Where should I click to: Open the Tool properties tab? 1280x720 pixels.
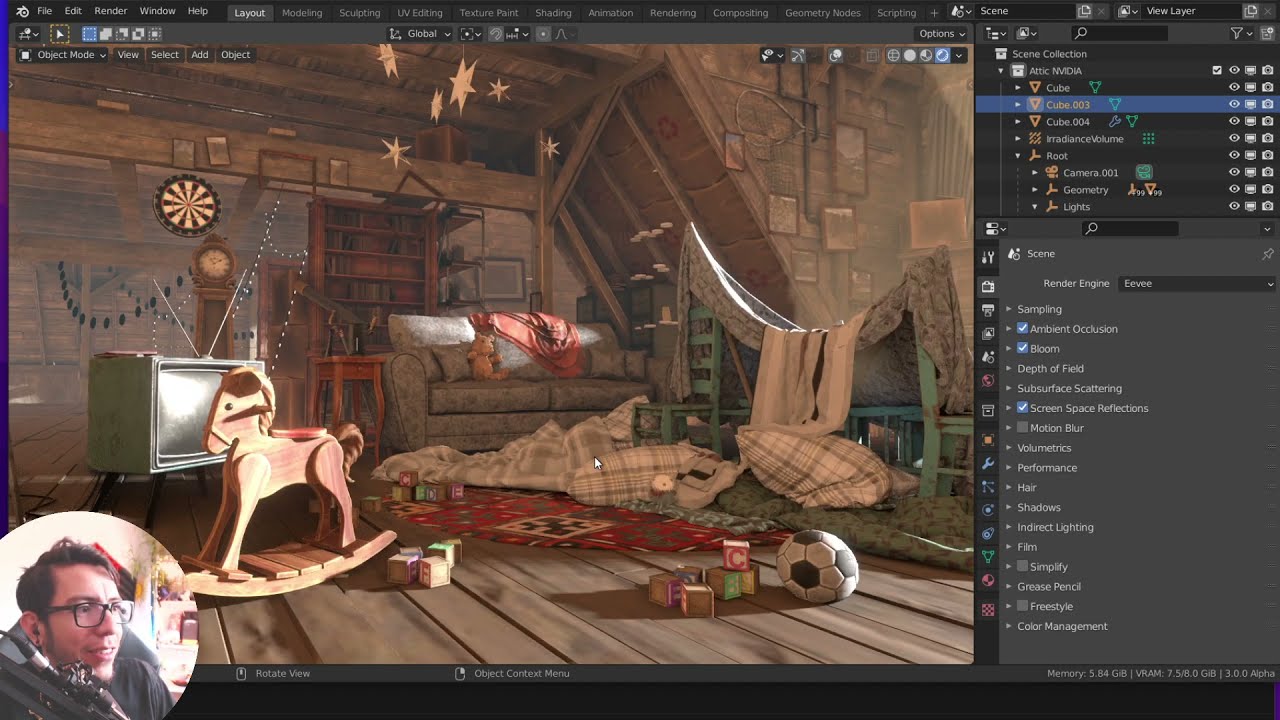[988, 257]
